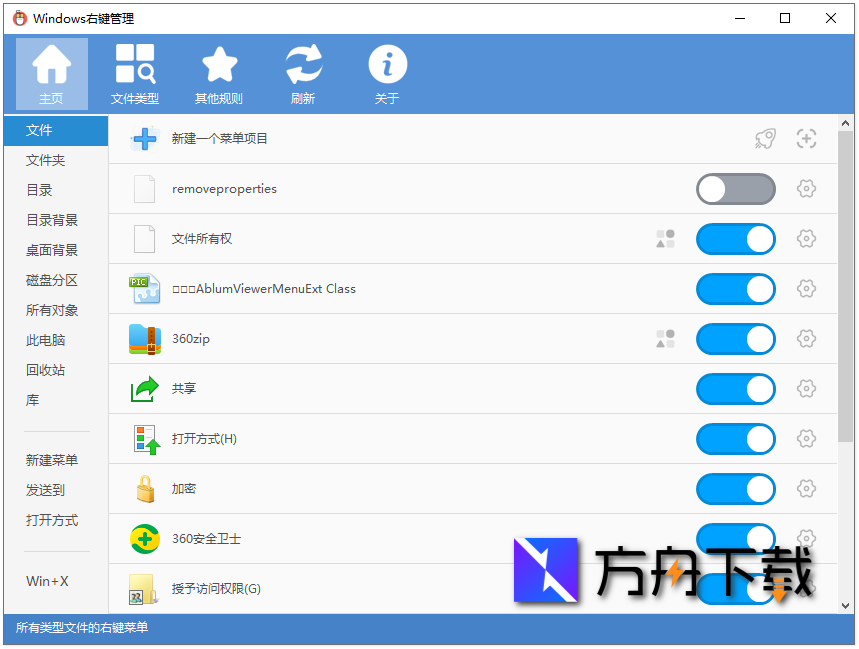The height and width of the screenshot is (649, 859).
Task: Enable the removeproperties toggle
Action: (x=736, y=189)
